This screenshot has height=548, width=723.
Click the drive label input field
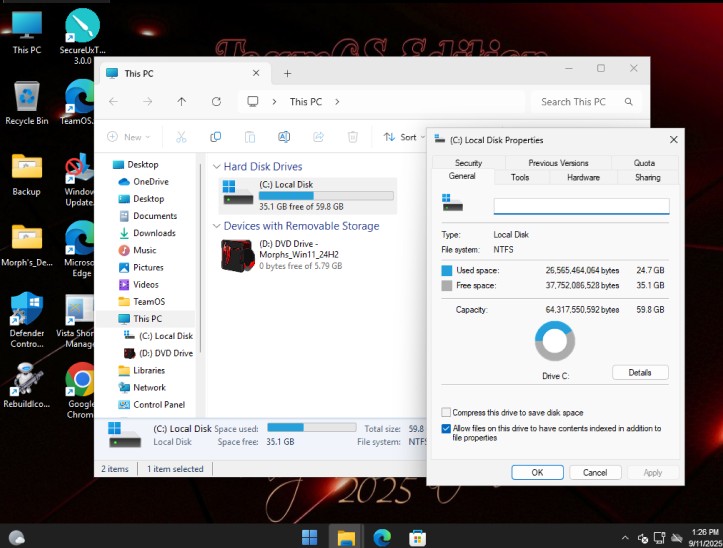581,206
